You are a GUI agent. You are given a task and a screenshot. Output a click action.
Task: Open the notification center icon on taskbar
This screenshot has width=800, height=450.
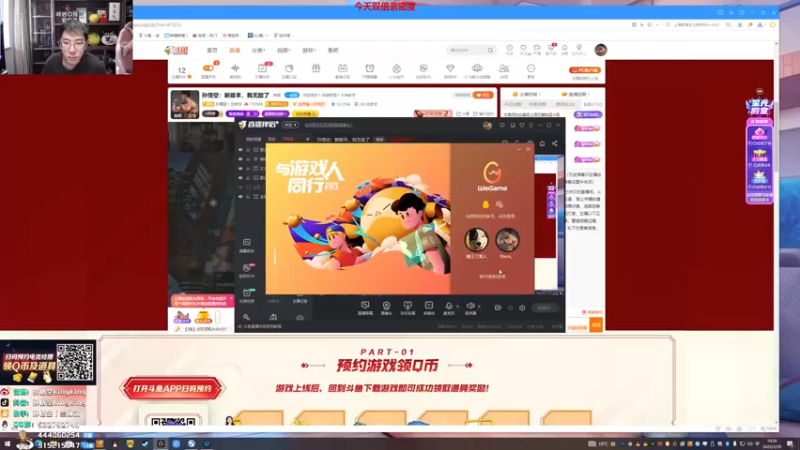click(790, 444)
